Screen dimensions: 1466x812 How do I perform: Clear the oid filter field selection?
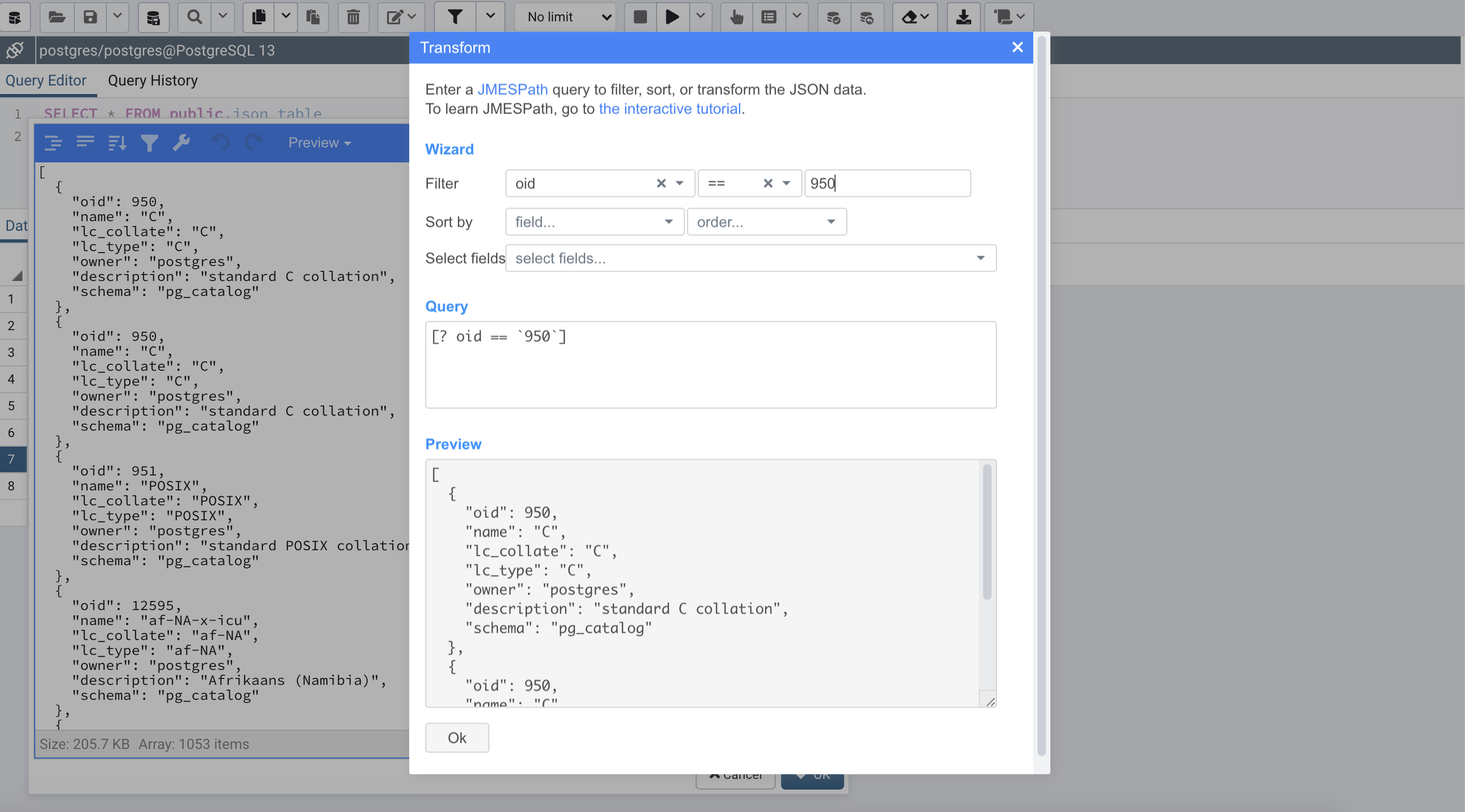[661, 183]
